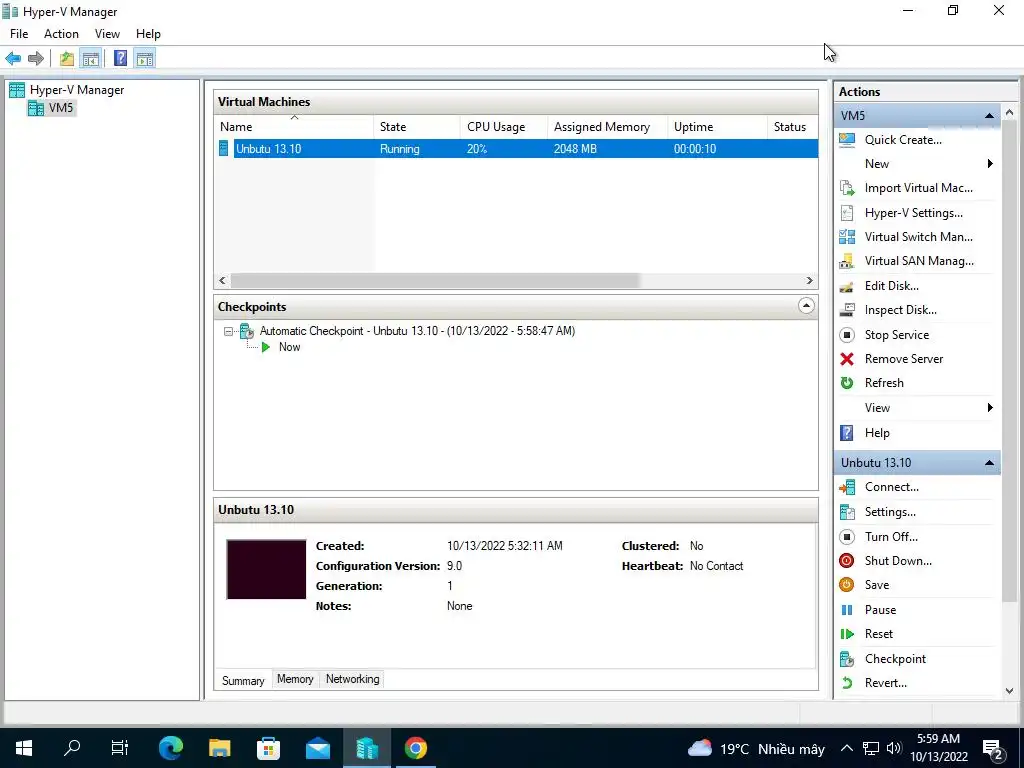Switch to the Networking tab
Image resolution: width=1024 pixels, height=768 pixels.
353,679
